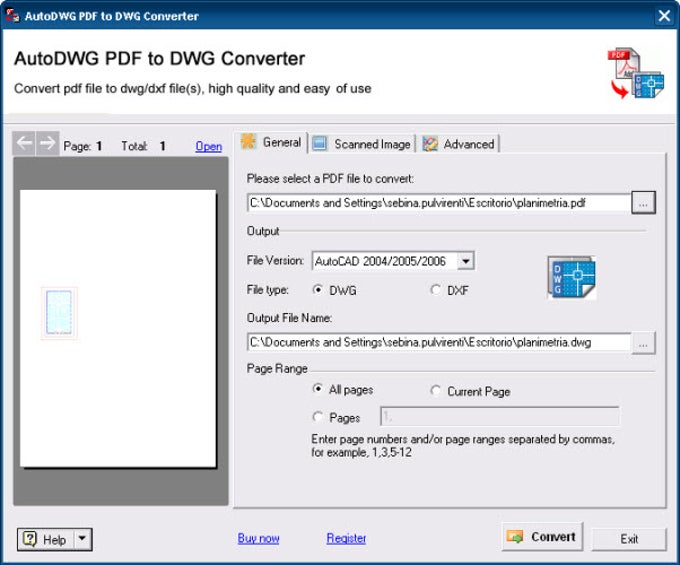Open a PDF via the Open link
The image size is (680, 565).
[209, 146]
